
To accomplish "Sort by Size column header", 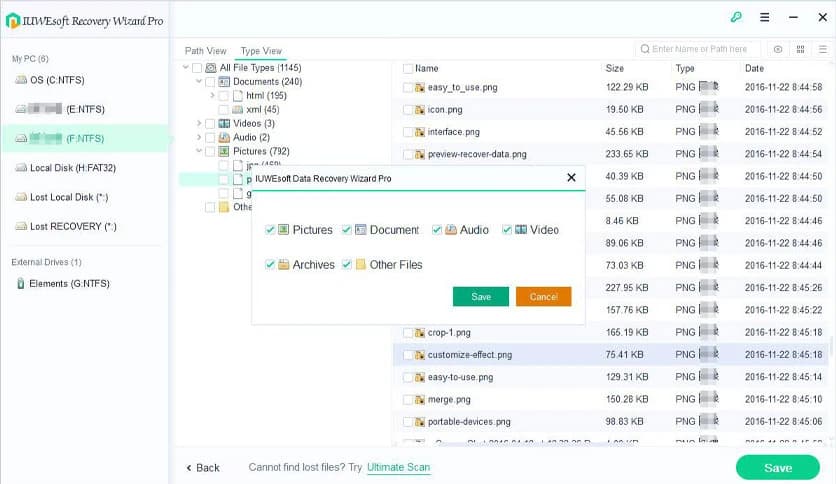I will pos(615,68).
